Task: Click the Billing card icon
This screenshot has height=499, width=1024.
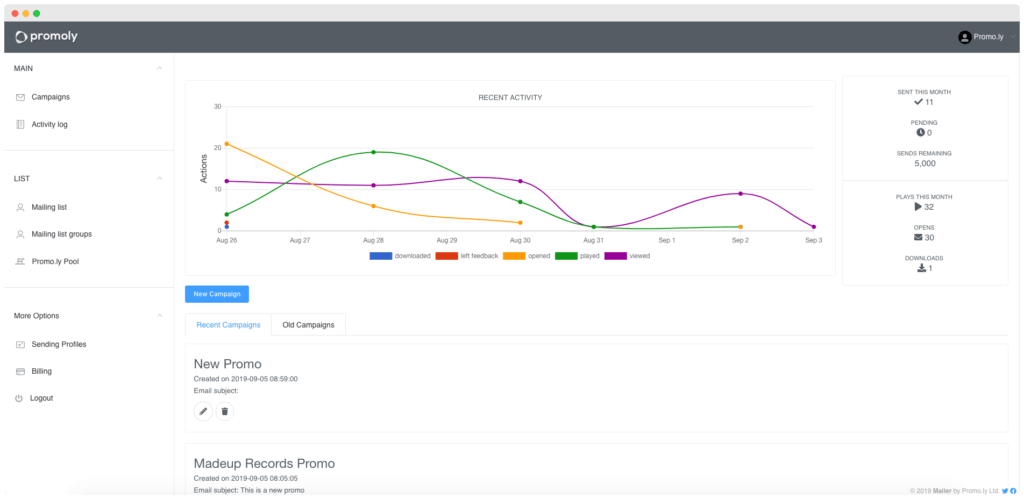Action: [x=20, y=371]
